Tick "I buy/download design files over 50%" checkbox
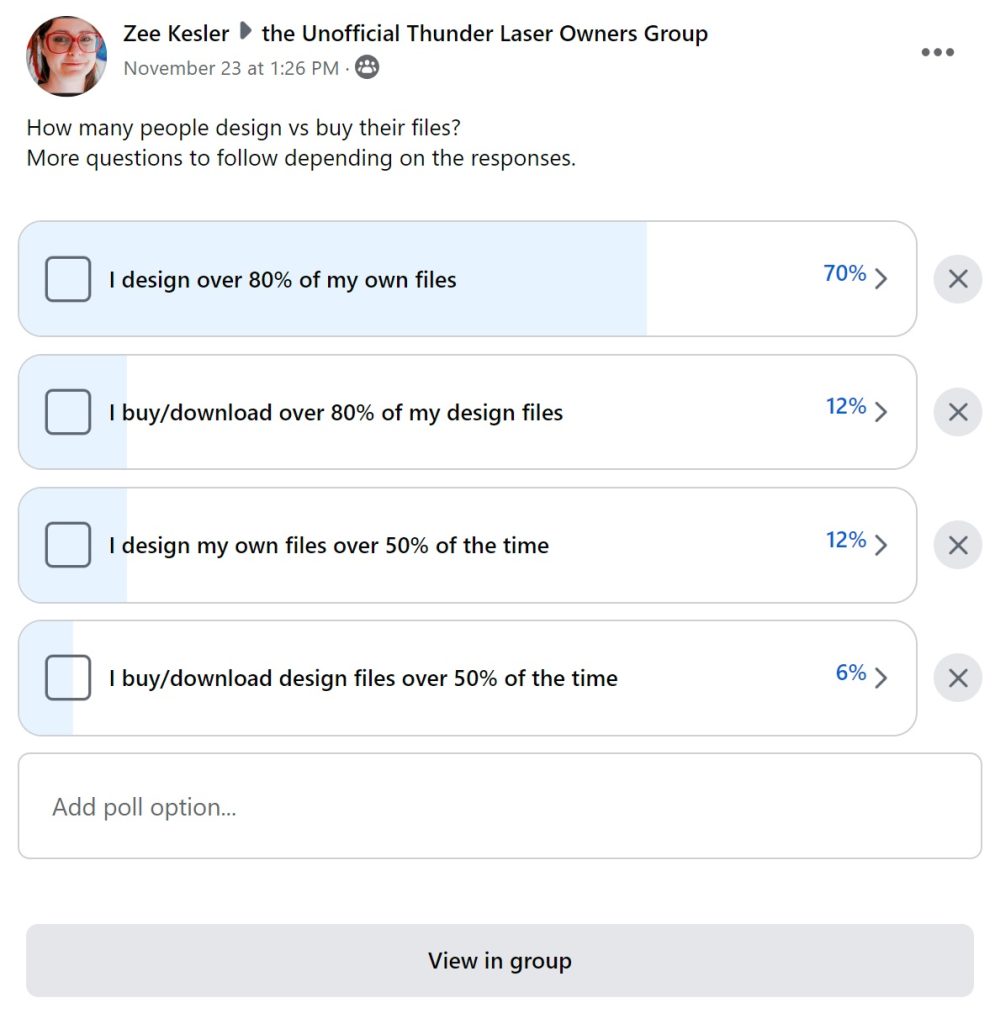Viewport: 995px width, 1024px height. point(68,678)
